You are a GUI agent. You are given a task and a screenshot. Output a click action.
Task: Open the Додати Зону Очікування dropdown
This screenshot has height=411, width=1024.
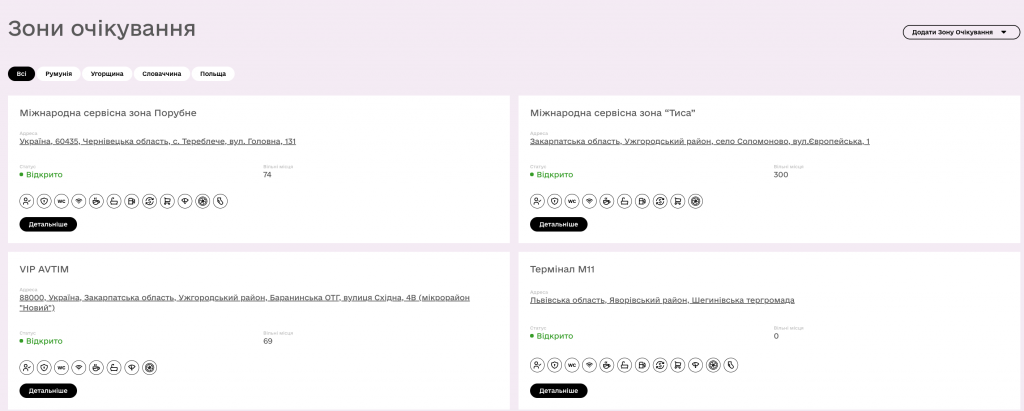click(x=961, y=32)
